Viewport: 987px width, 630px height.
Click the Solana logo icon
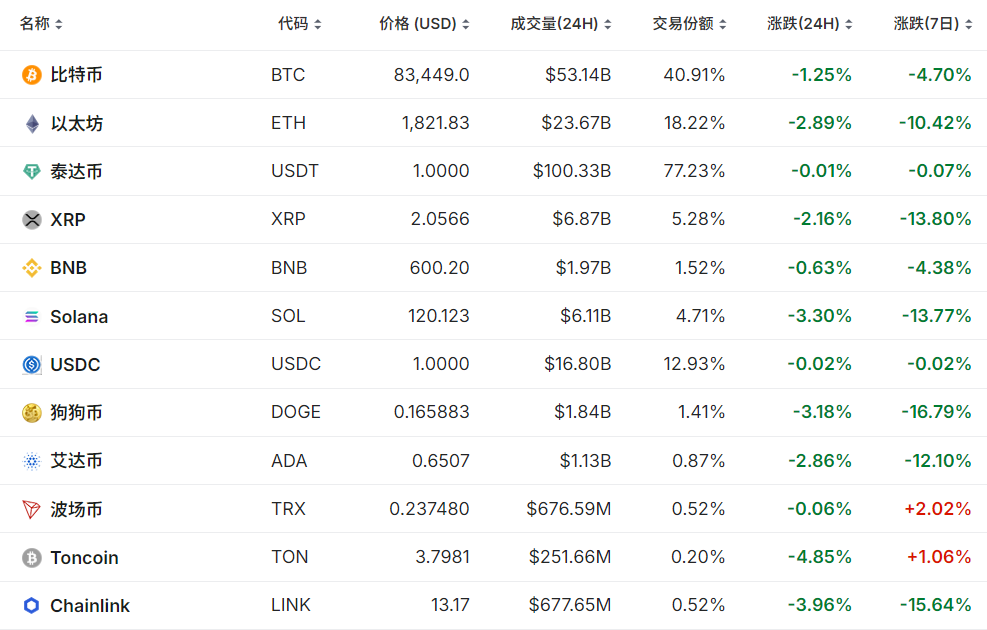tap(32, 316)
